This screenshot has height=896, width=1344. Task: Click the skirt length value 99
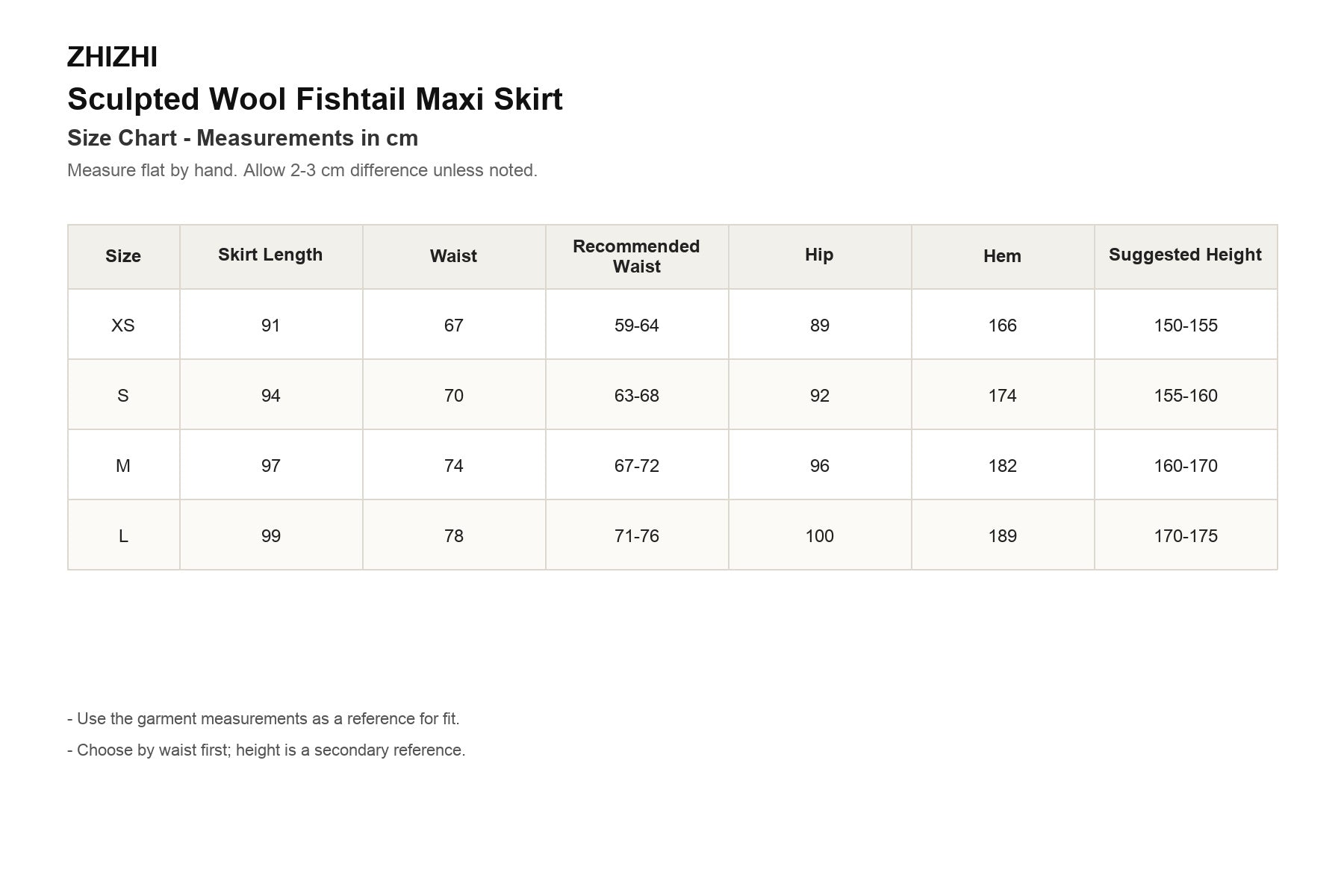click(x=270, y=536)
